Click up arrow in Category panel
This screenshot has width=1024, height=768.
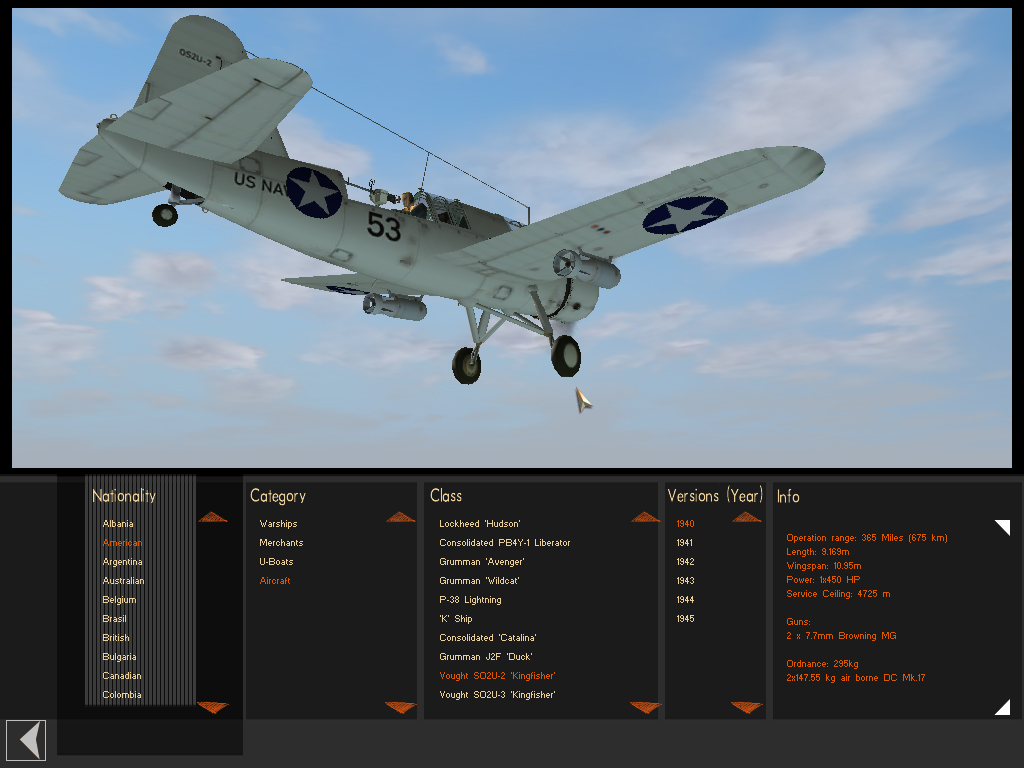tap(400, 517)
